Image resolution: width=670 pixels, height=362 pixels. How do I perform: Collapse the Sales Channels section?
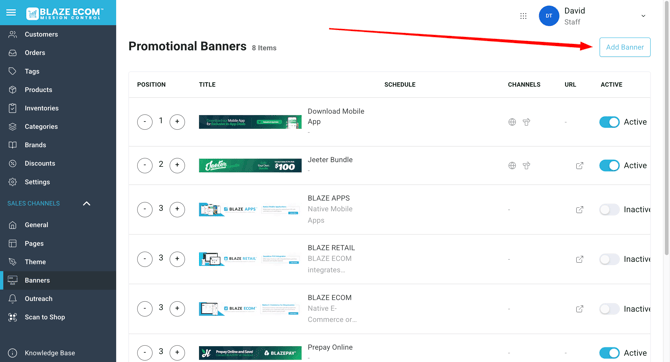click(86, 203)
